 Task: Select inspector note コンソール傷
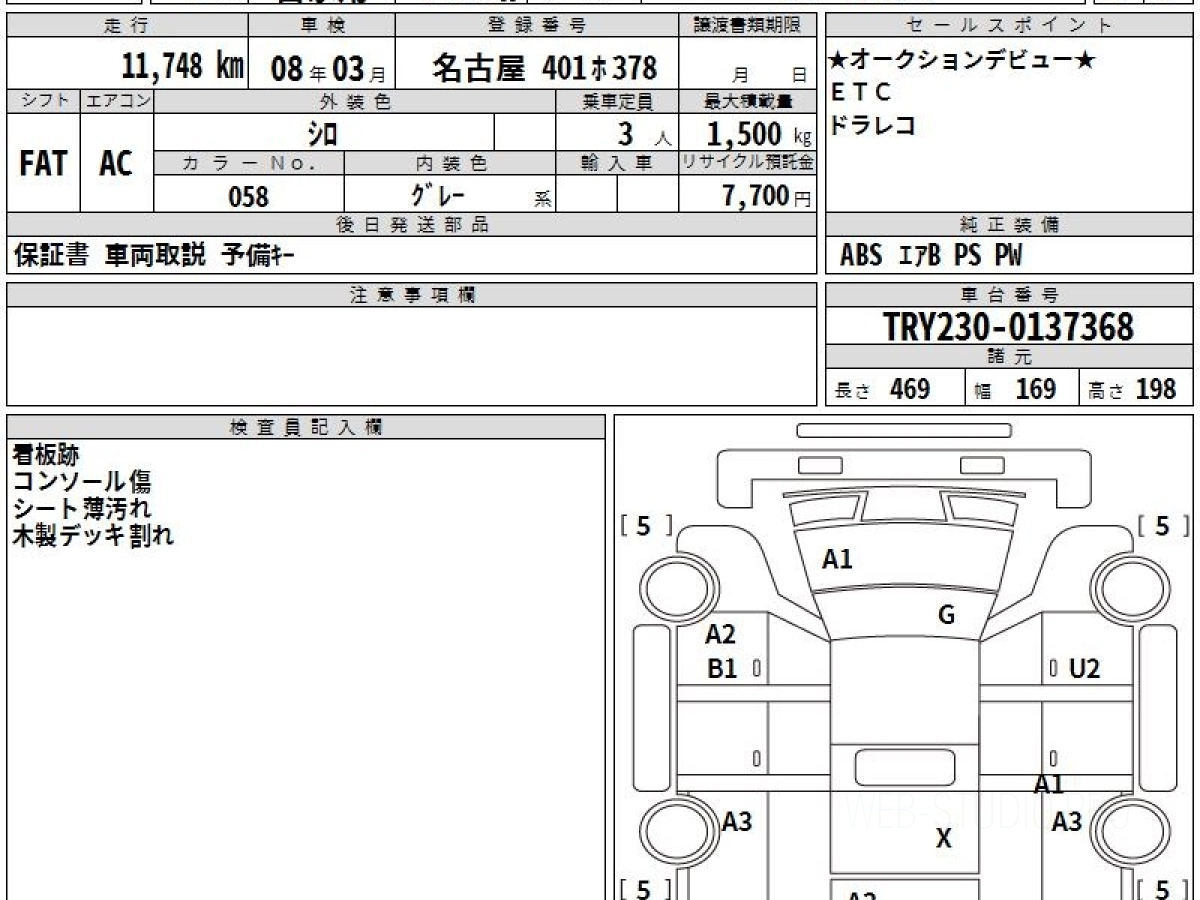pyautogui.click(x=82, y=482)
